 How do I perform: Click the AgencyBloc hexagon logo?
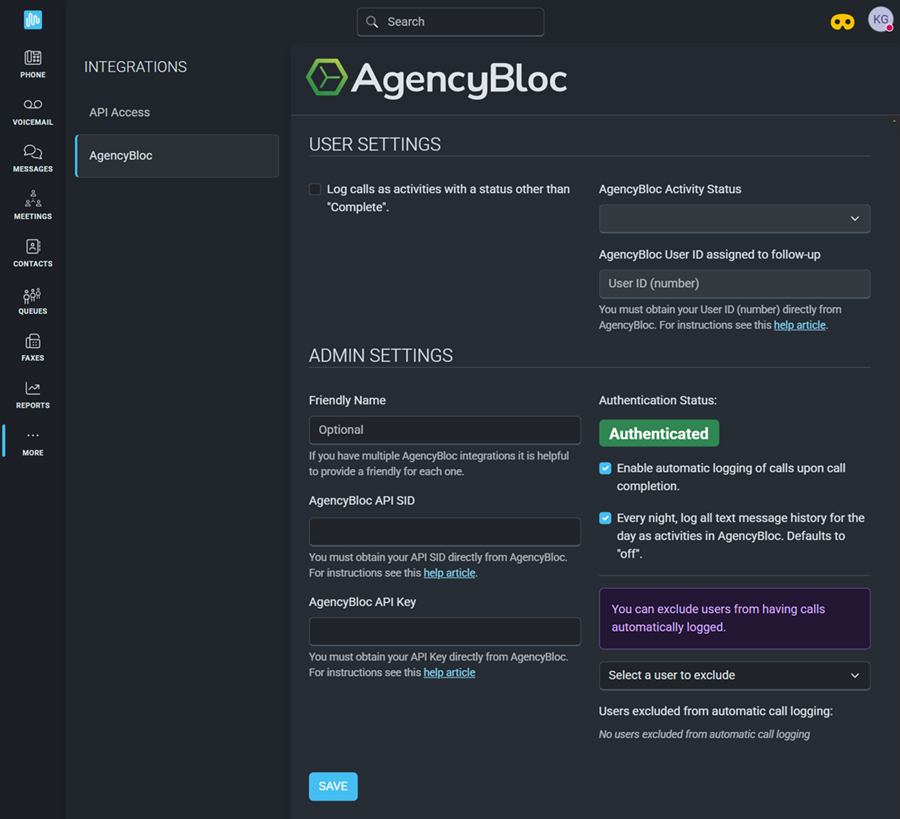[327, 77]
